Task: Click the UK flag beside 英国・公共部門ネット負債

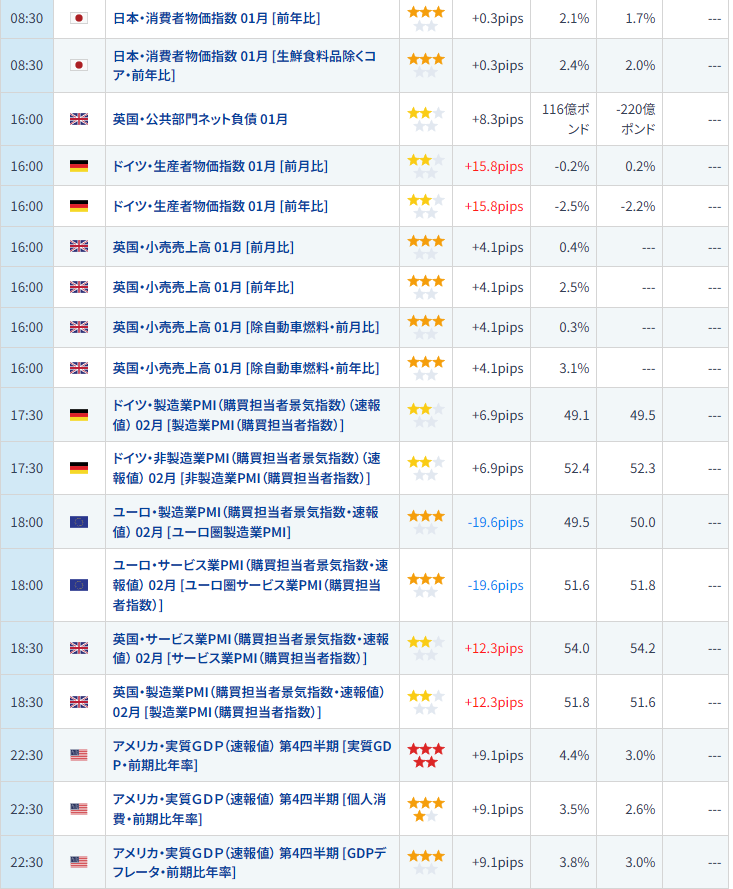Action: pos(79,119)
